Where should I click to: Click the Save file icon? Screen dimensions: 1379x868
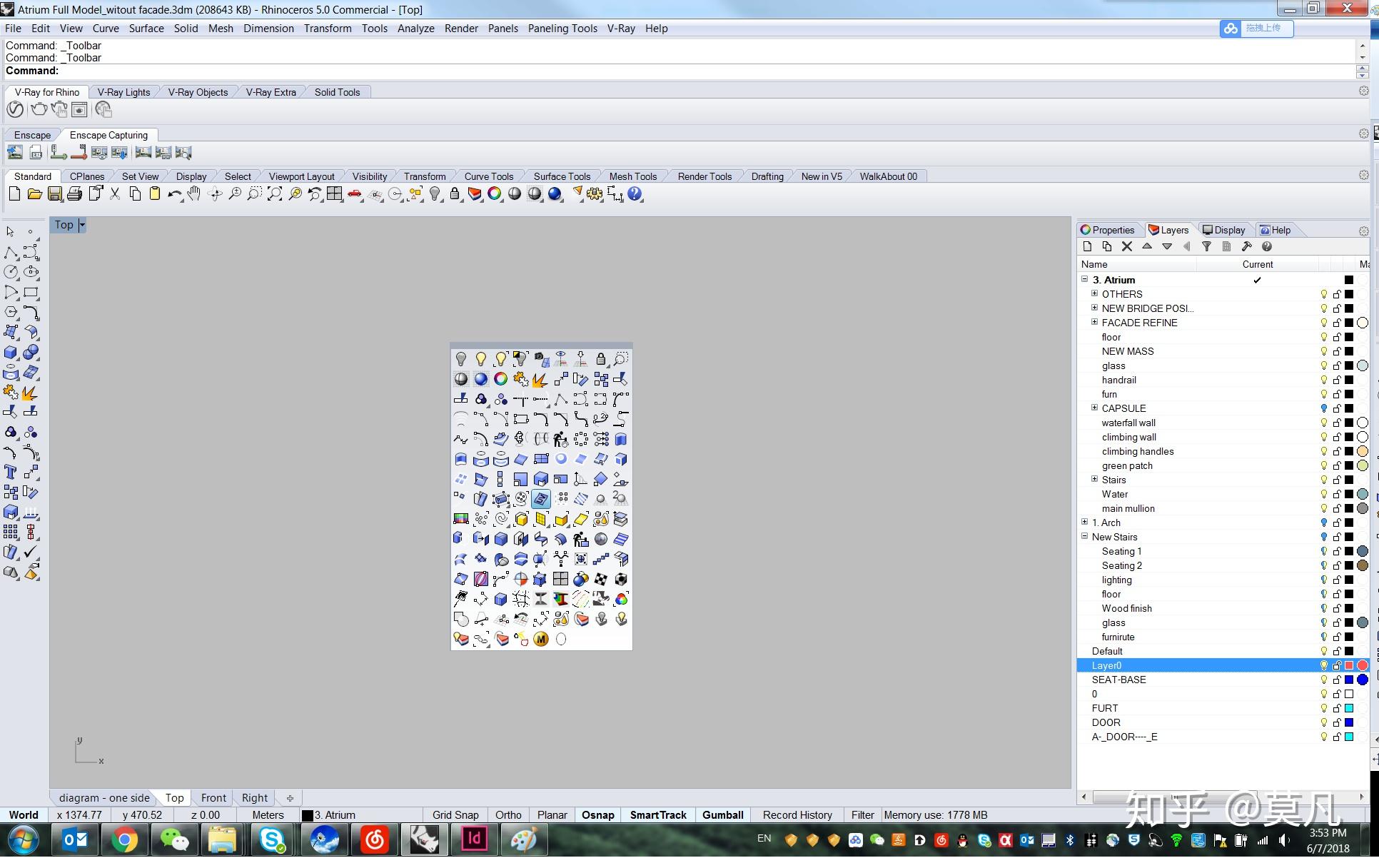[55, 194]
